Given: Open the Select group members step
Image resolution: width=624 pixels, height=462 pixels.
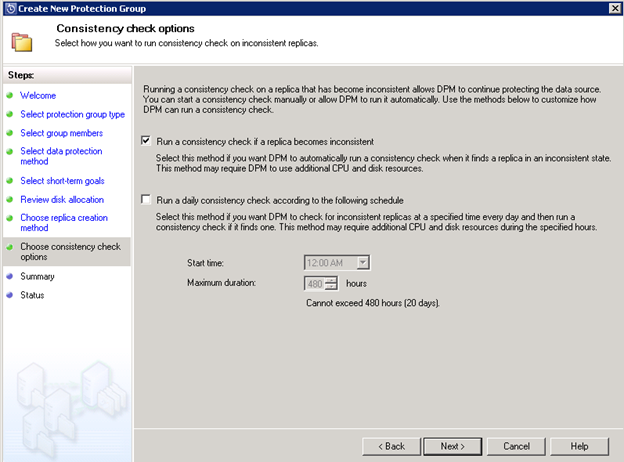Looking at the screenshot, I should click(x=62, y=133).
